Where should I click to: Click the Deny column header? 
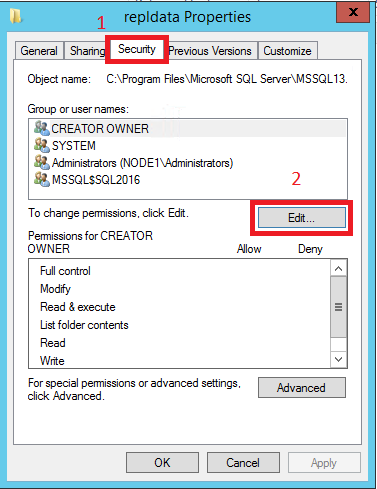[x=310, y=249]
